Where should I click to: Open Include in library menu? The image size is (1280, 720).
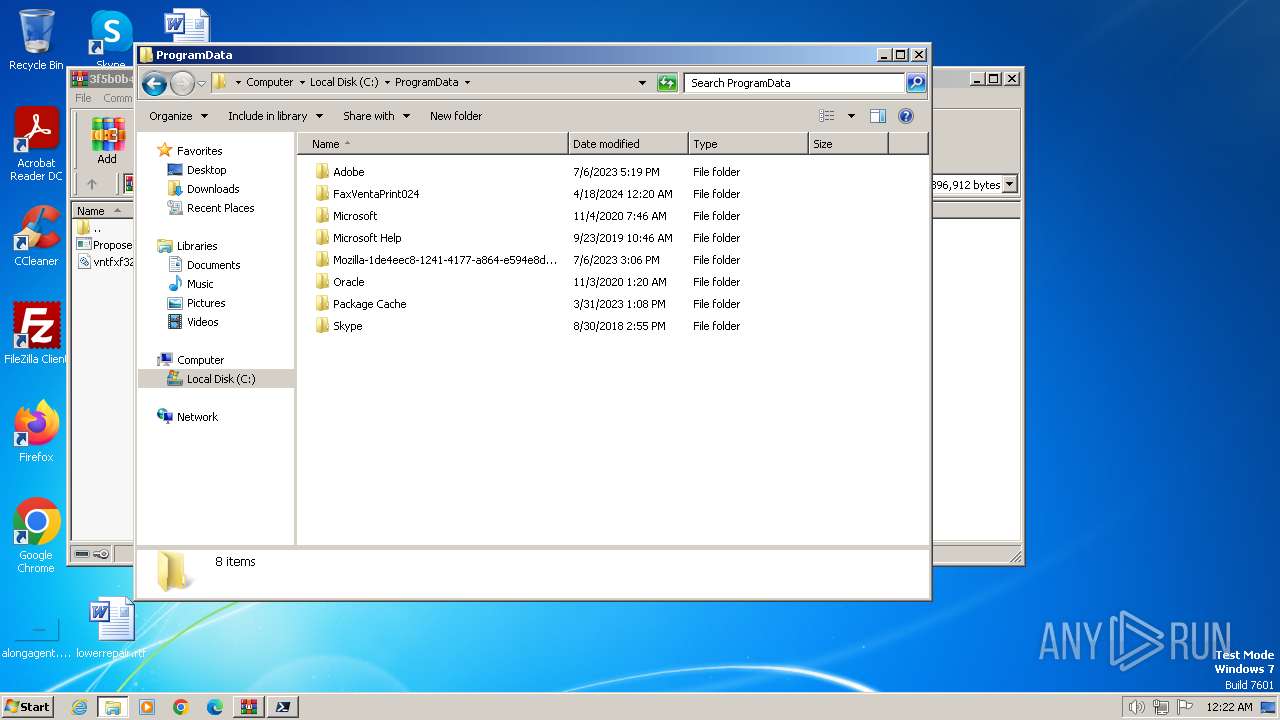tap(274, 116)
